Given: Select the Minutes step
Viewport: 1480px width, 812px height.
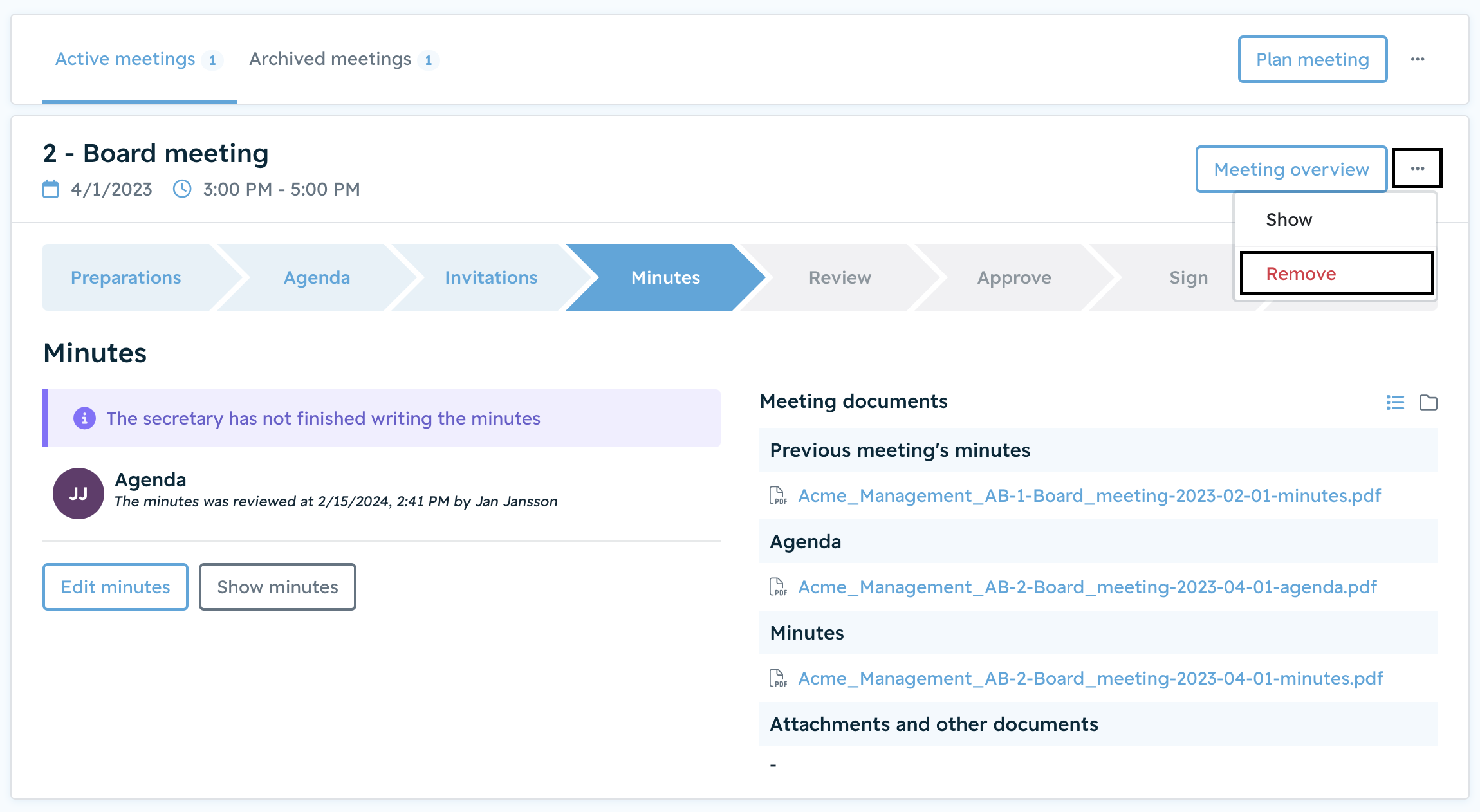Looking at the screenshot, I should pos(665,277).
